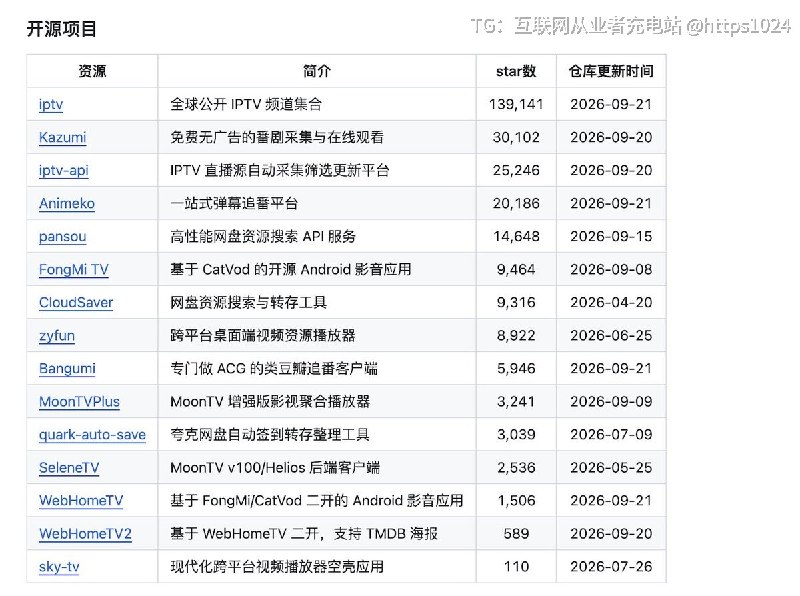Select the star count 3,241

point(516,402)
